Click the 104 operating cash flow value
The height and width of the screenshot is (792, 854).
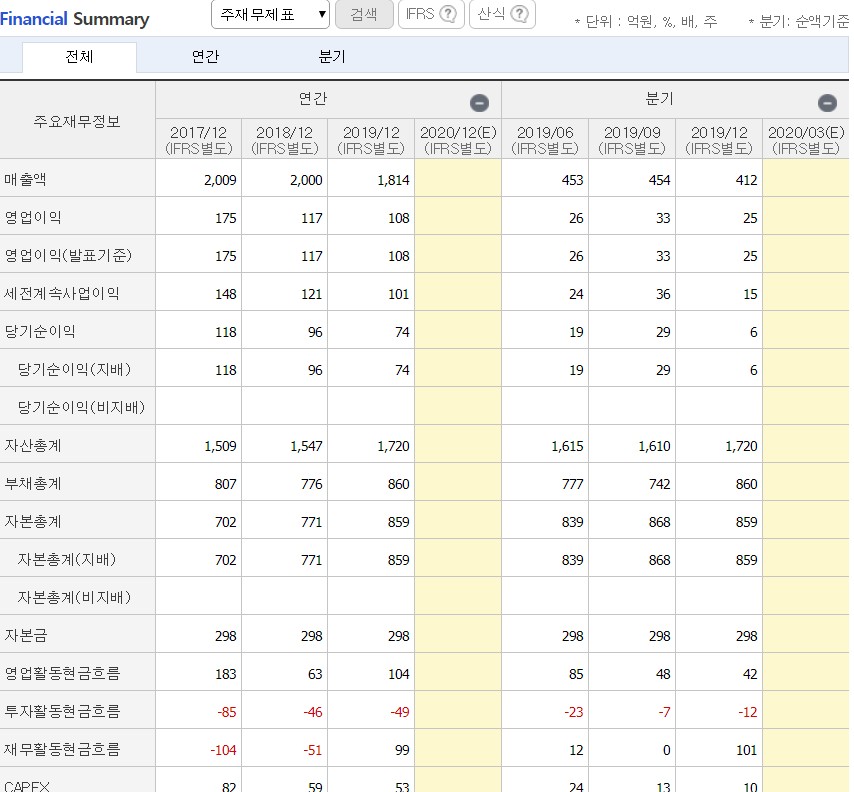point(399,674)
